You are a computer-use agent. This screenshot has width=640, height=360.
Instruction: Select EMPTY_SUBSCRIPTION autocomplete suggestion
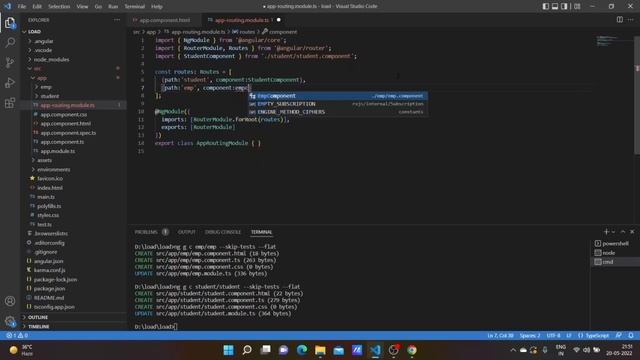[338, 104]
